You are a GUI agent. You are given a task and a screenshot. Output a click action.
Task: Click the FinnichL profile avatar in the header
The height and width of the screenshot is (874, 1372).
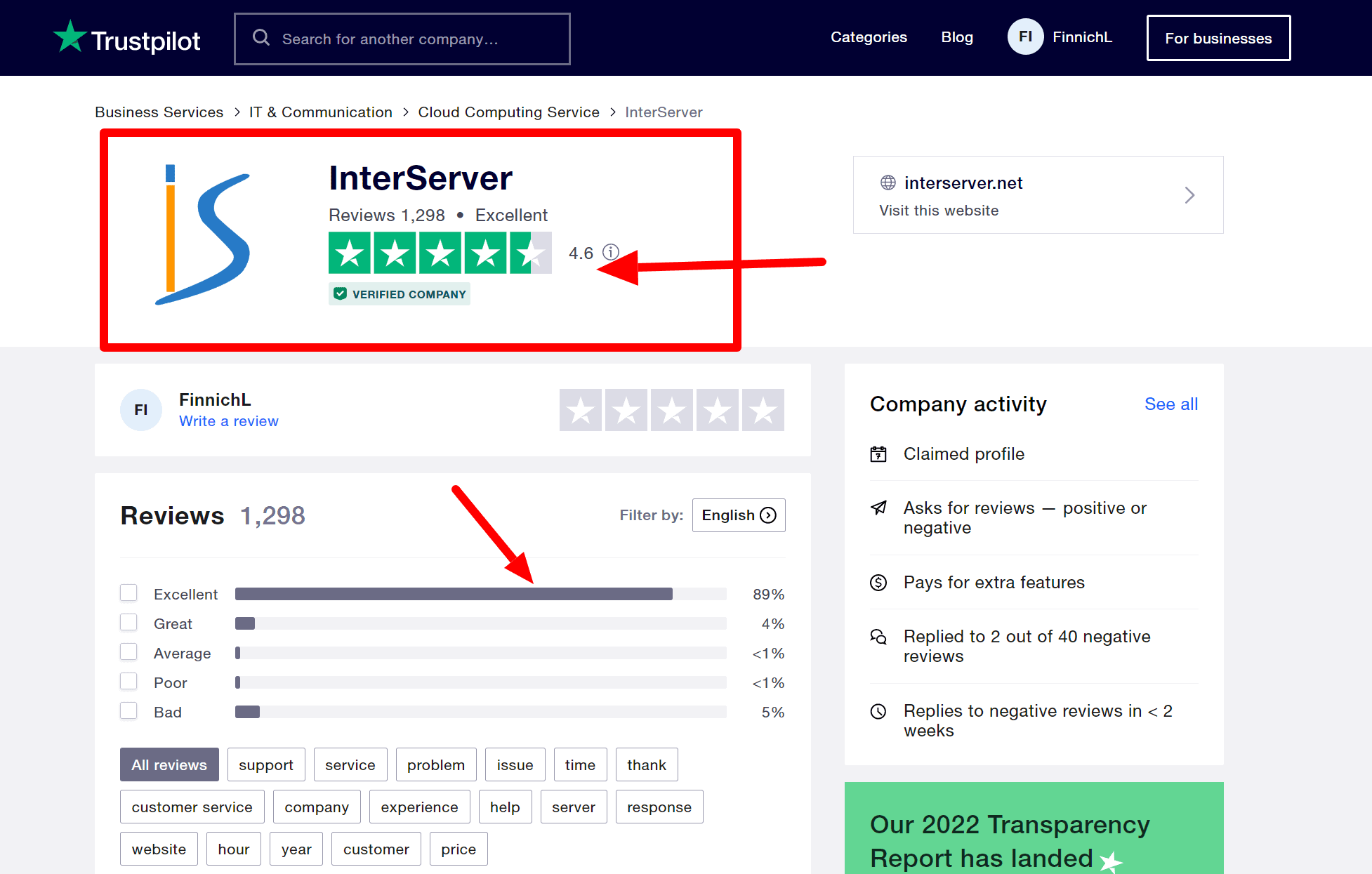pos(1025,37)
